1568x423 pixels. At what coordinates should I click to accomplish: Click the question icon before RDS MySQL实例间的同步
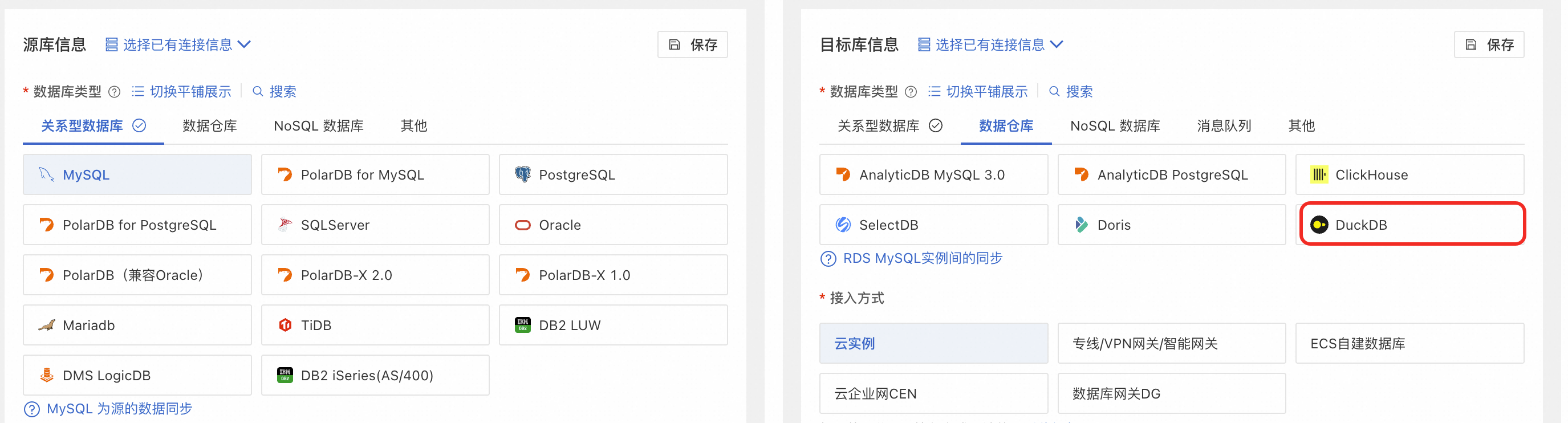point(828,259)
